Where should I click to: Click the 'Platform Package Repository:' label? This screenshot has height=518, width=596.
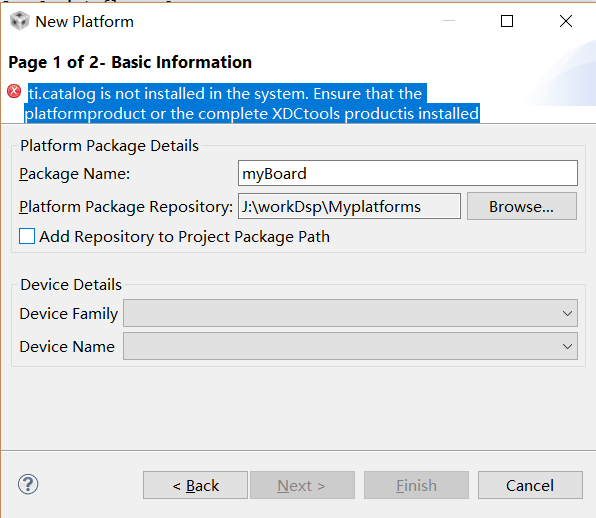pos(126,207)
